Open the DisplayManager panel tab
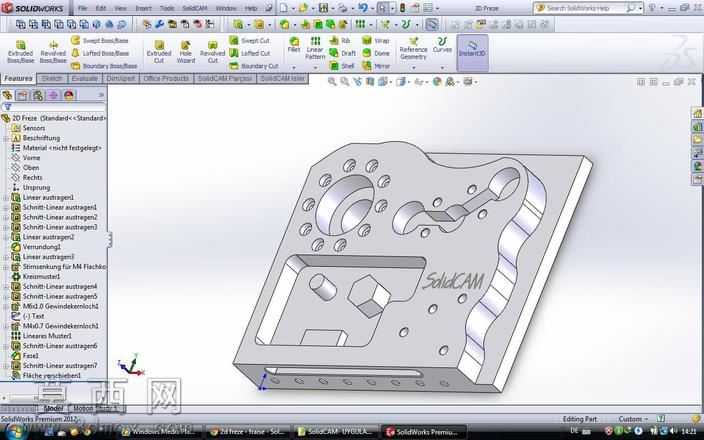 click(x=69, y=95)
